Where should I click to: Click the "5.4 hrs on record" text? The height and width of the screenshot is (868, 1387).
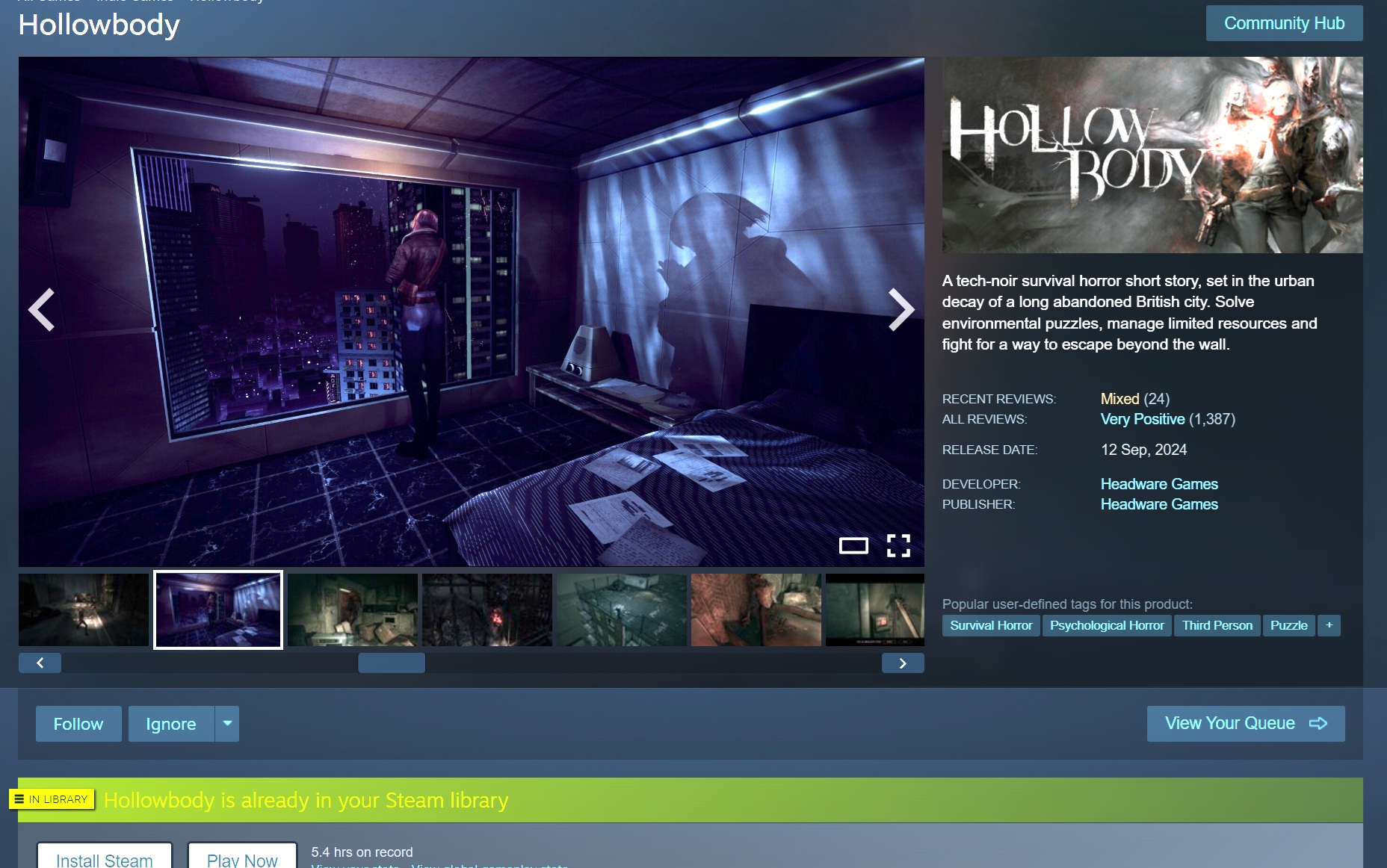[362, 852]
